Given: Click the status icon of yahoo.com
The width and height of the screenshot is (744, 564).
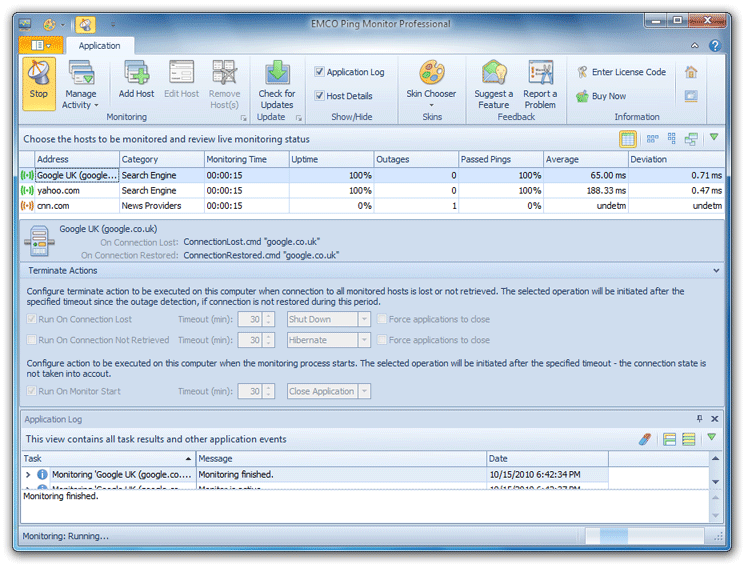Looking at the screenshot, I should 27,191.
